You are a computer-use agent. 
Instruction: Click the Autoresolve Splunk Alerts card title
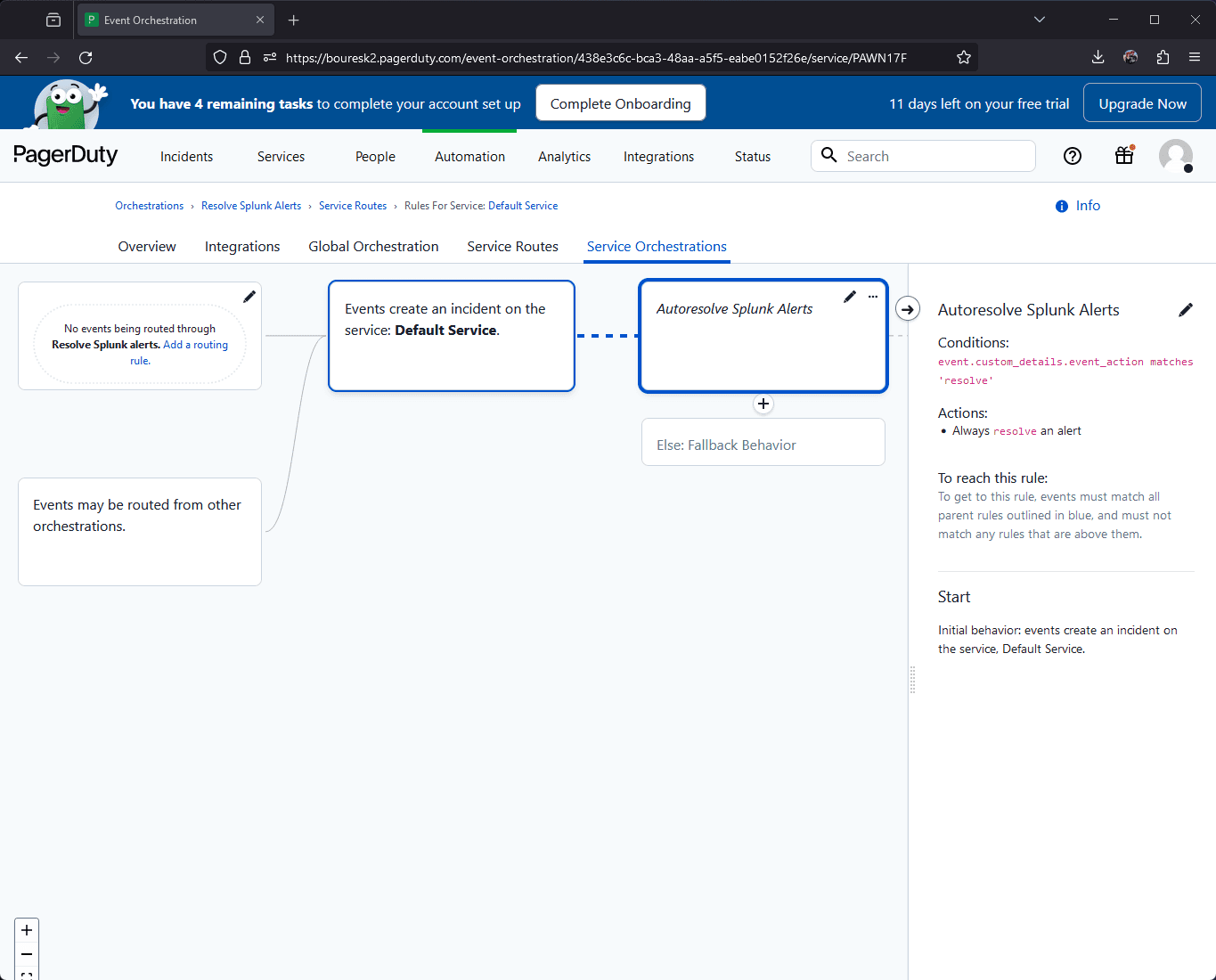point(734,309)
